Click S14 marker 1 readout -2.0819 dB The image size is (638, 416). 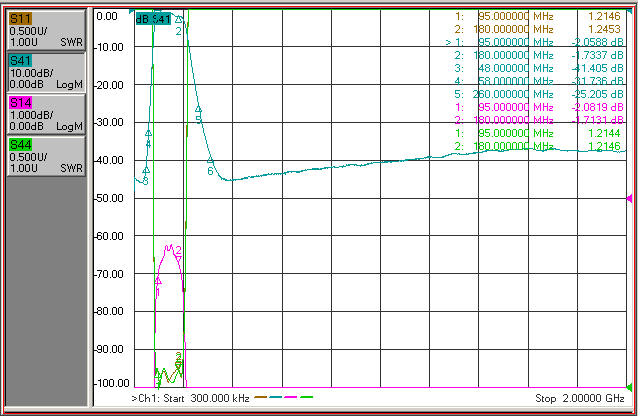[597, 107]
